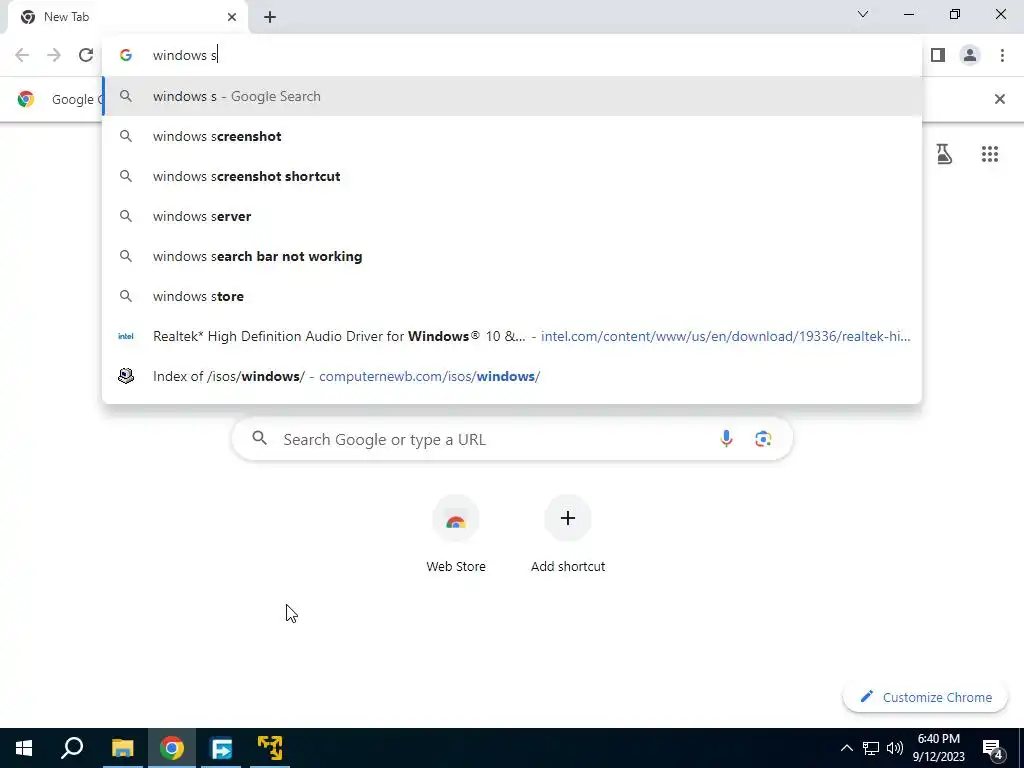Click the Add shortcut plus icon
This screenshot has height=768, width=1024.
click(x=568, y=518)
